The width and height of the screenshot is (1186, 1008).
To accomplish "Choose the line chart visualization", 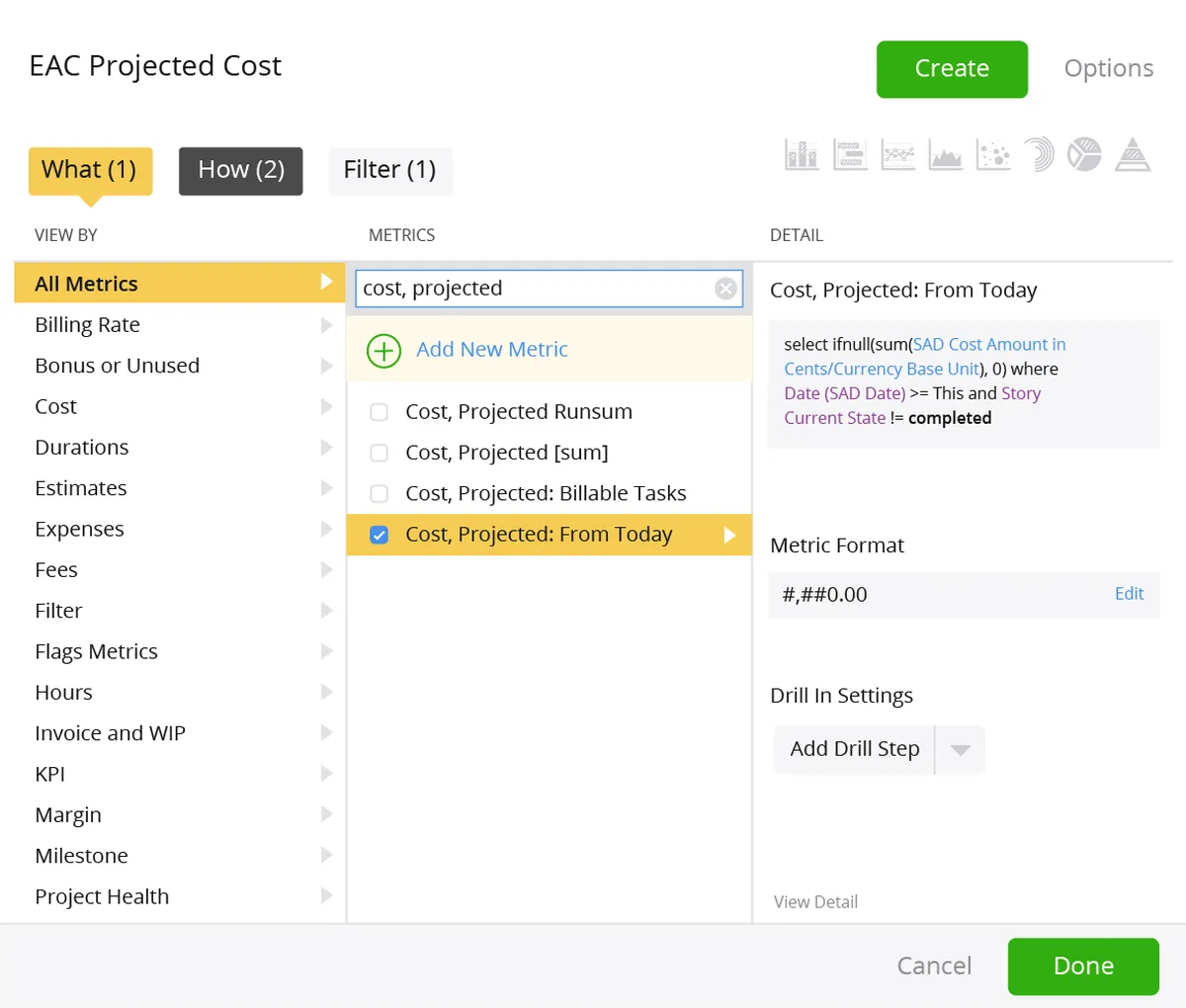I will [897, 155].
